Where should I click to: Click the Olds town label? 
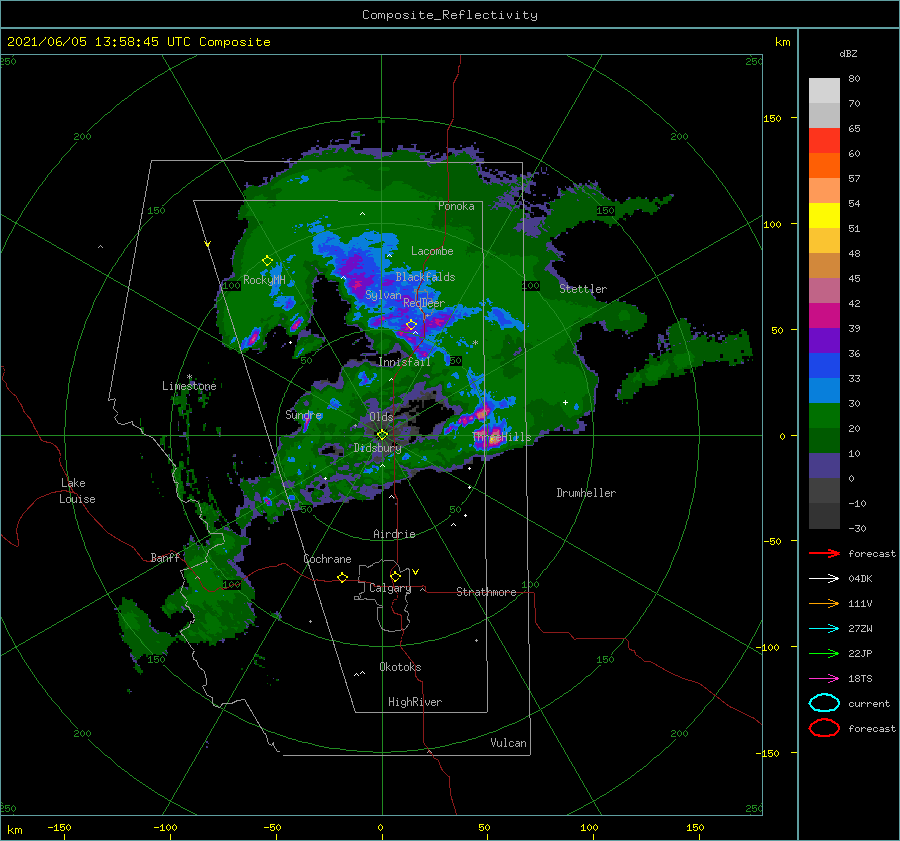click(x=381, y=417)
